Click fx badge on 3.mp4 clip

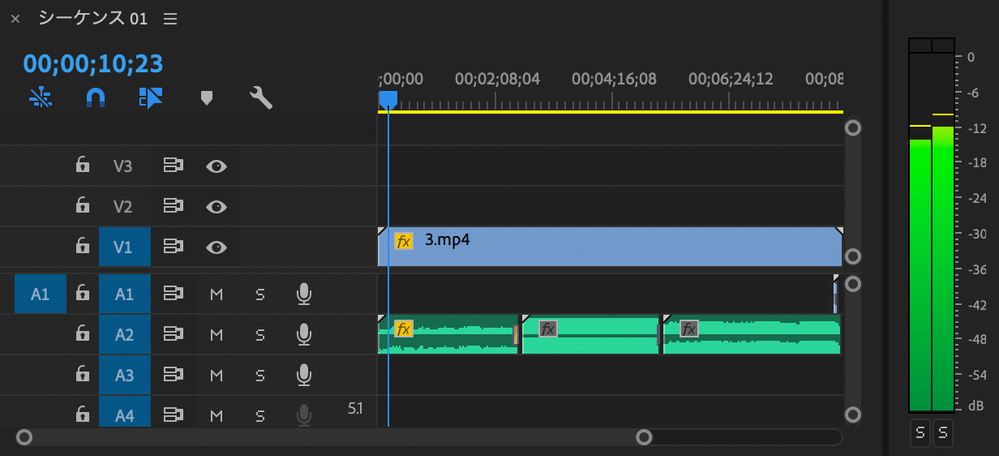[404, 241]
